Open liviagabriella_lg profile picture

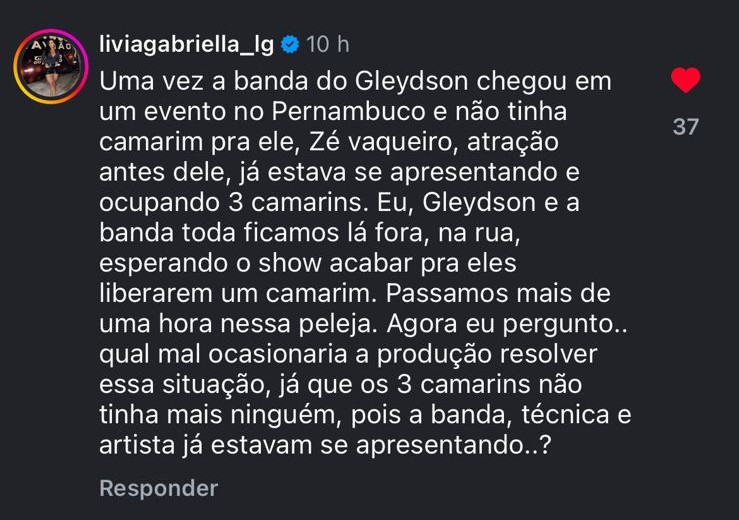(x=49, y=64)
